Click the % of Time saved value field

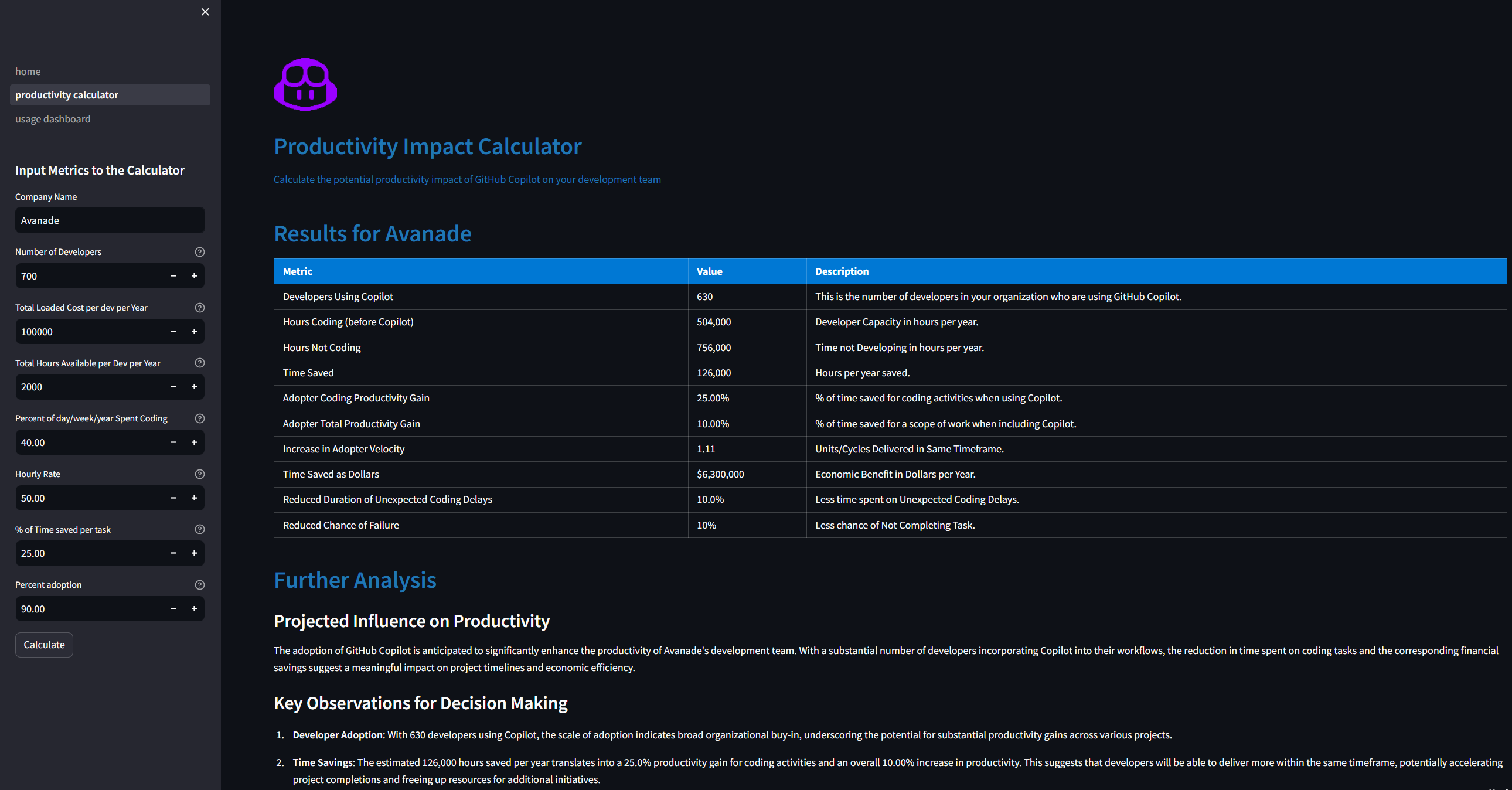tap(88, 553)
